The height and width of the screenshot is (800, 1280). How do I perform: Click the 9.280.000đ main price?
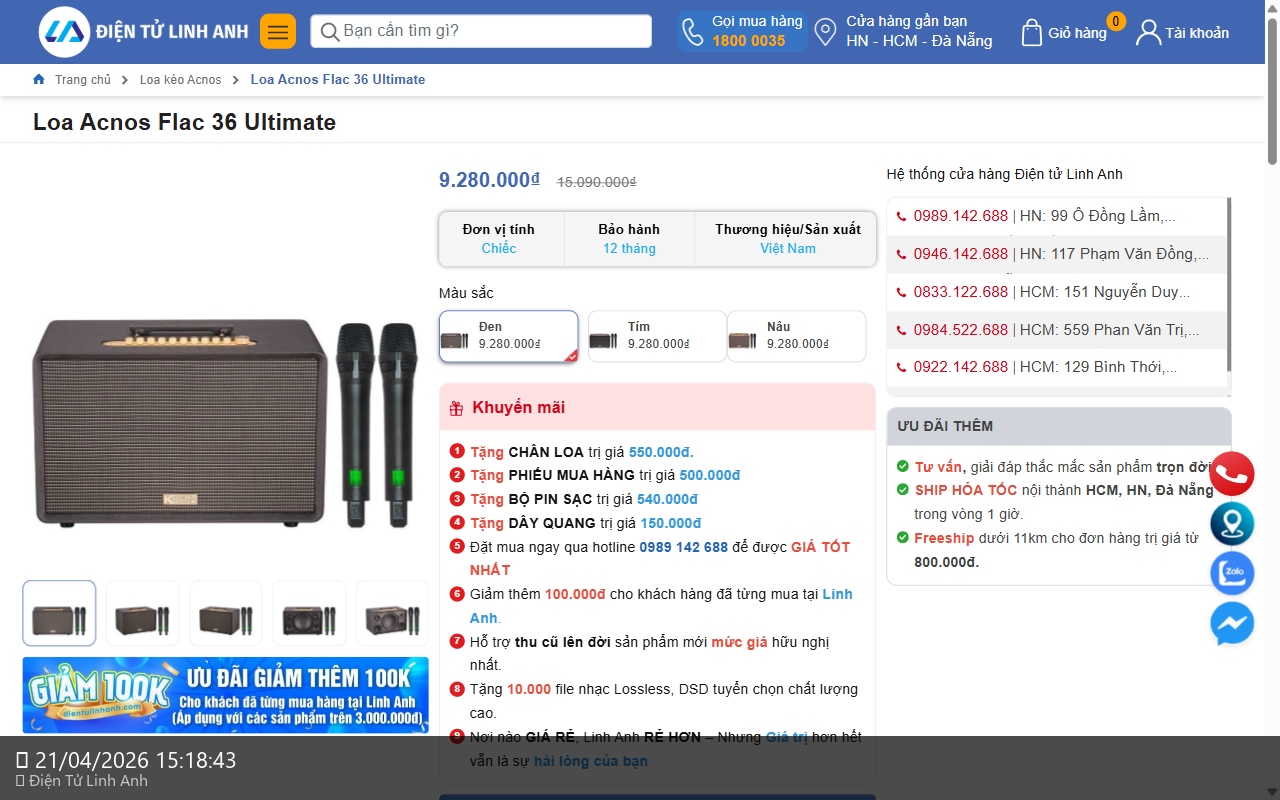coord(489,180)
